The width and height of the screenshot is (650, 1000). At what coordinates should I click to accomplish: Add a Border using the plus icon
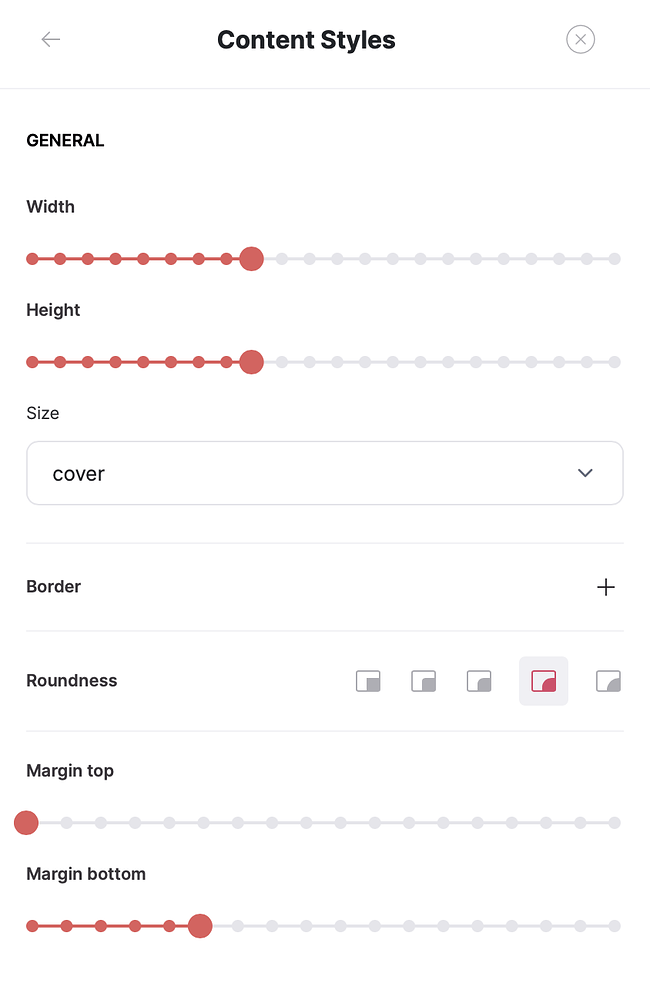(x=606, y=587)
